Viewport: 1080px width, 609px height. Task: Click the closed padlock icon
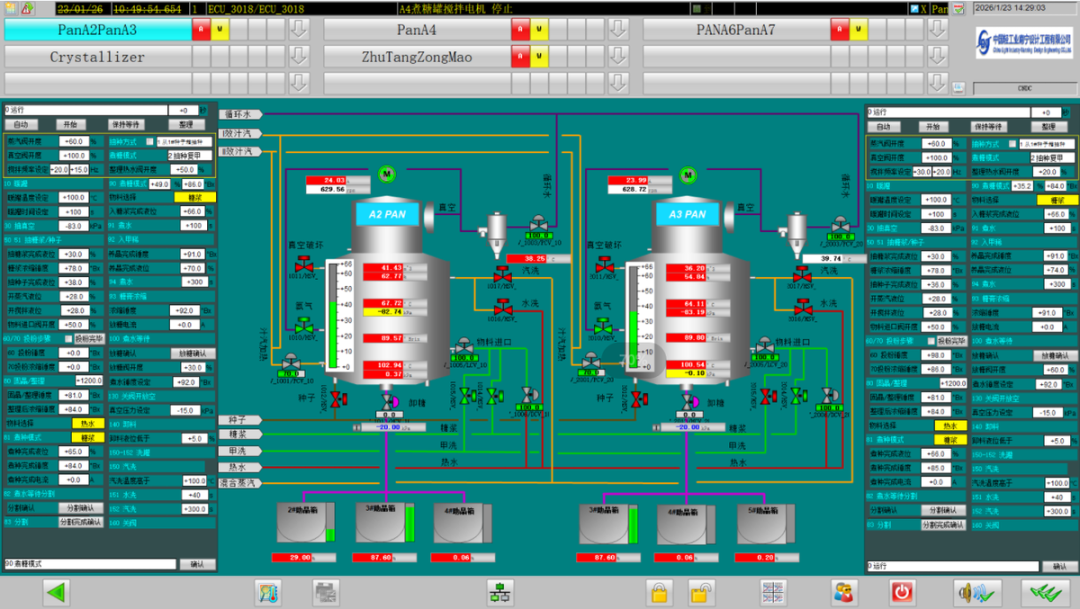pyautogui.click(x=658, y=592)
